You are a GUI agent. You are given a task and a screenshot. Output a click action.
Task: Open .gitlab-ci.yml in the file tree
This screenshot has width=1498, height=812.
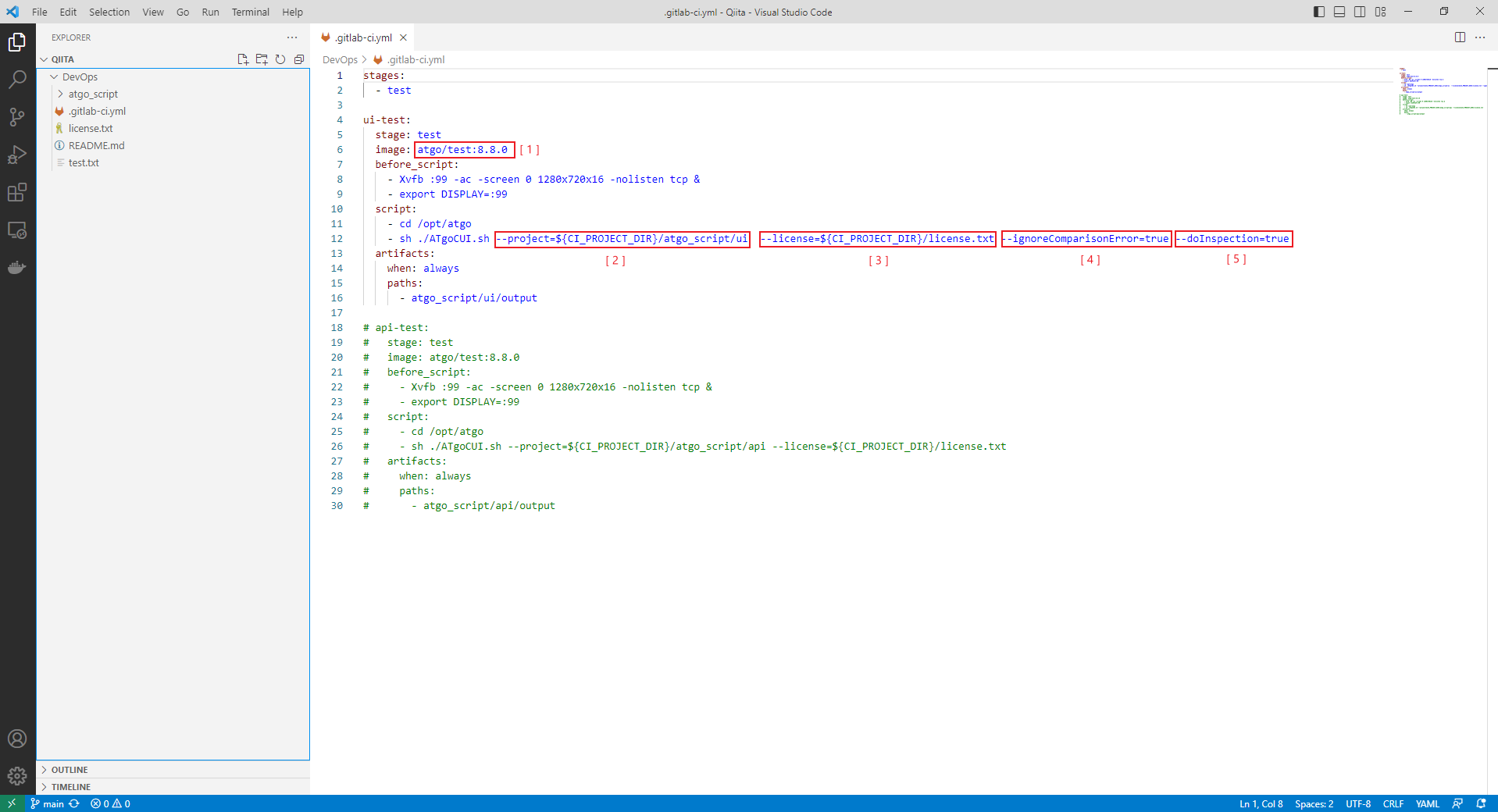point(97,111)
